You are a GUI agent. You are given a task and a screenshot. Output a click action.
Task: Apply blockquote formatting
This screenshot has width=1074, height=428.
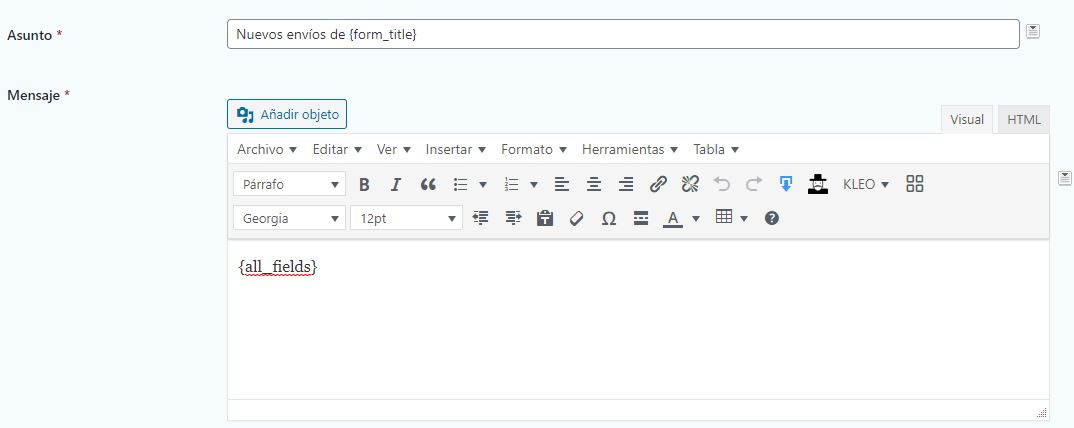point(427,184)
